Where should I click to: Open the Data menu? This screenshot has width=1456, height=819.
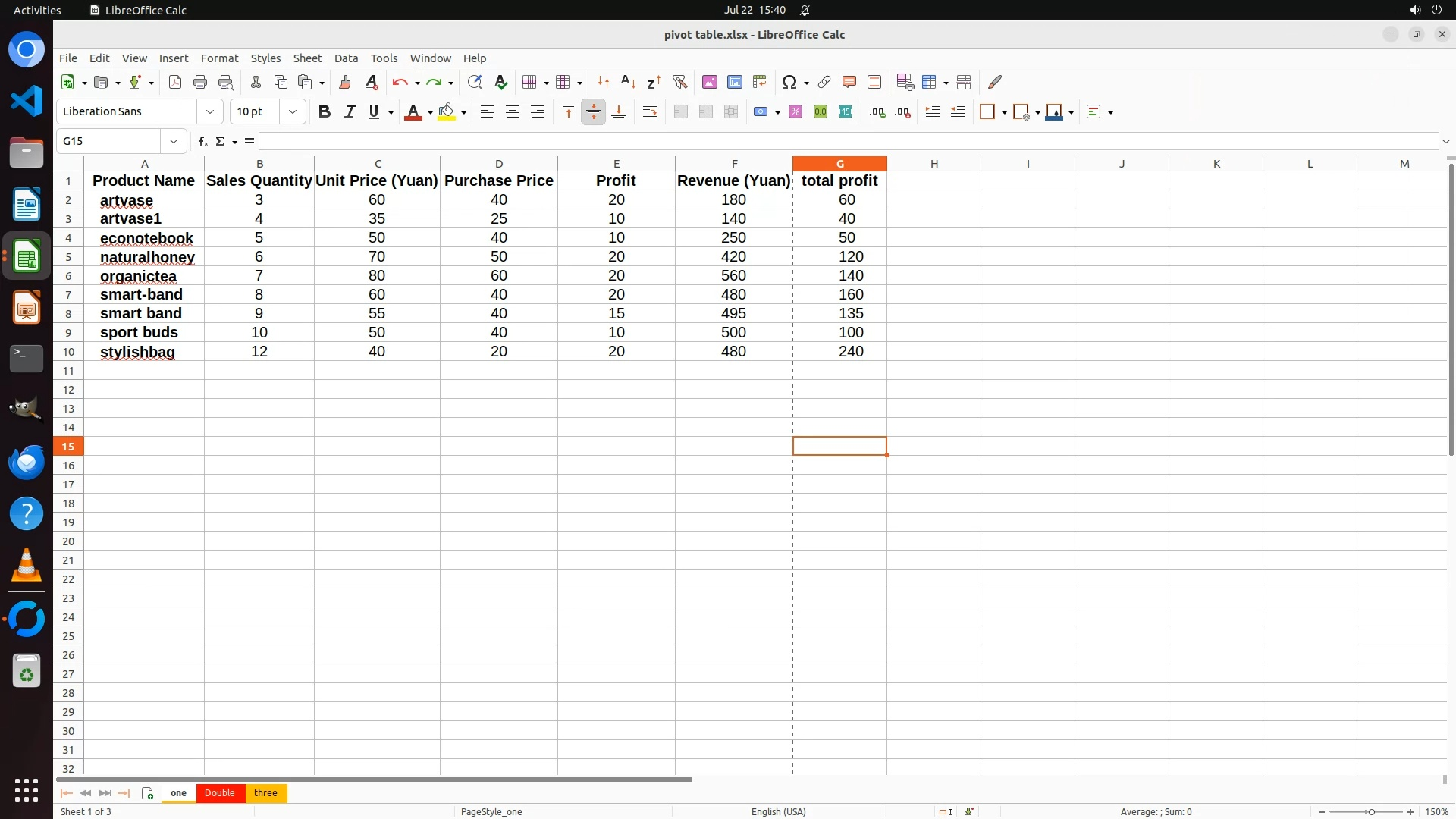(x=346, y=58)
